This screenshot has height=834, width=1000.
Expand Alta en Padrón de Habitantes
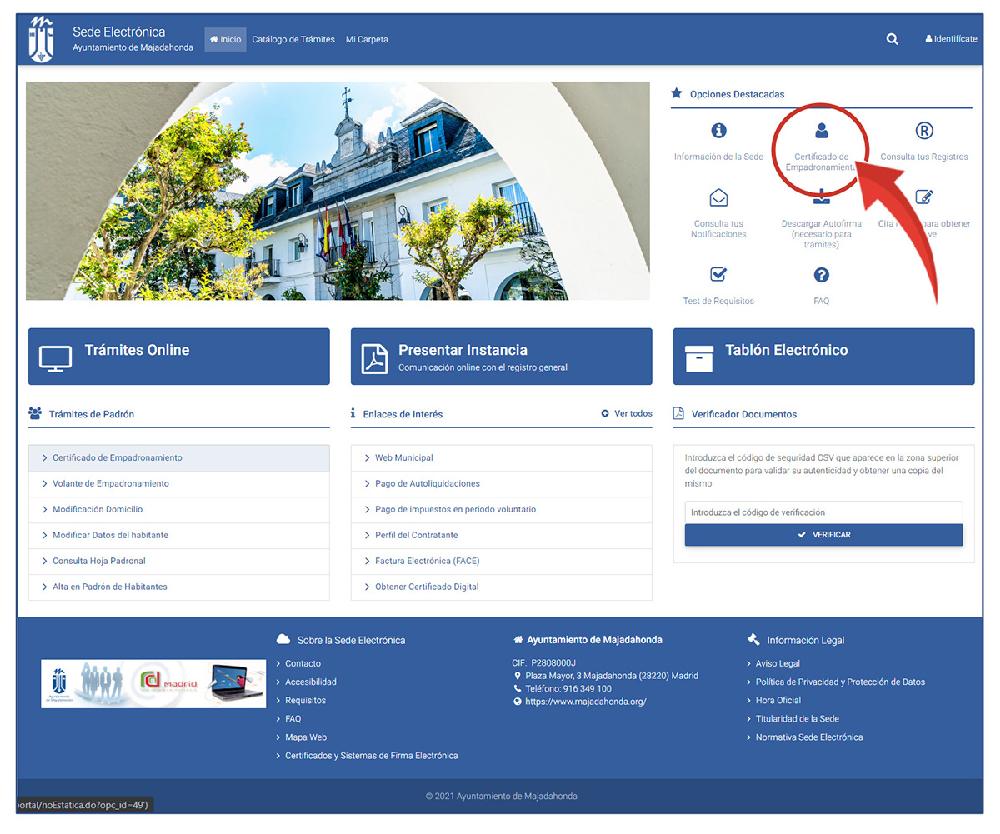[109, 587]
